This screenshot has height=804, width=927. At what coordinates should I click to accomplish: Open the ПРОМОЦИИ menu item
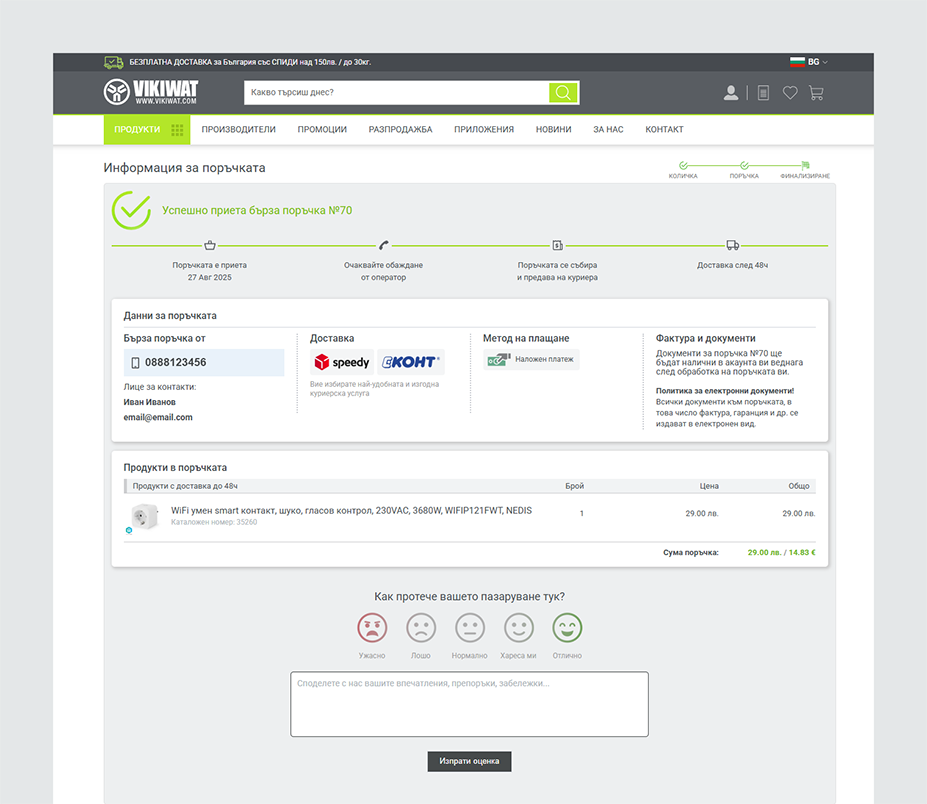click(322, 129)
